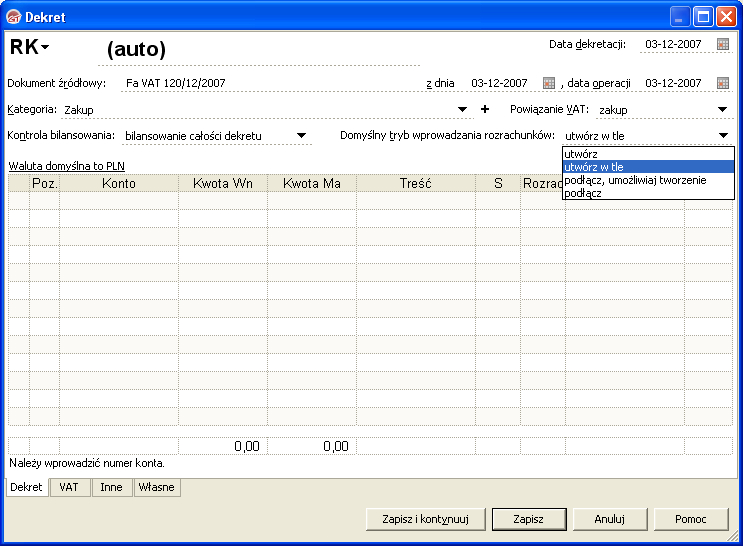Click the 'z dnia' date field

pos(499,83)
